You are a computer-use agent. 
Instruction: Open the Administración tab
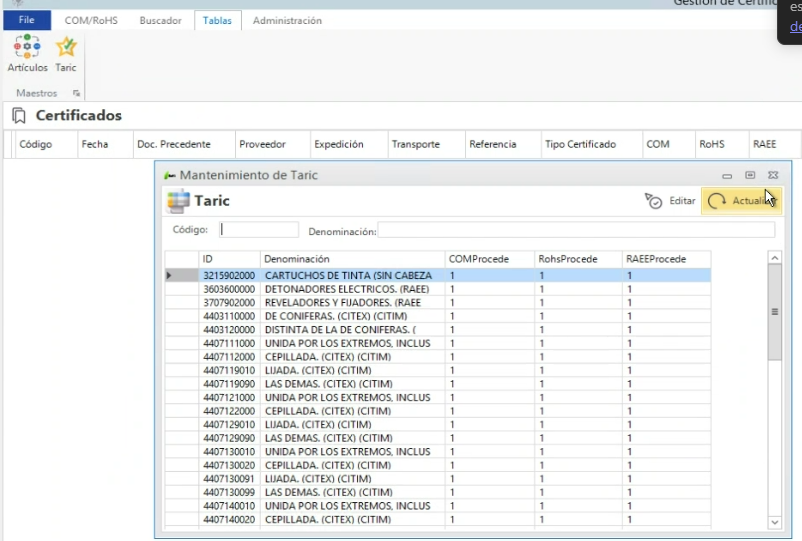(x=287, y=20)
